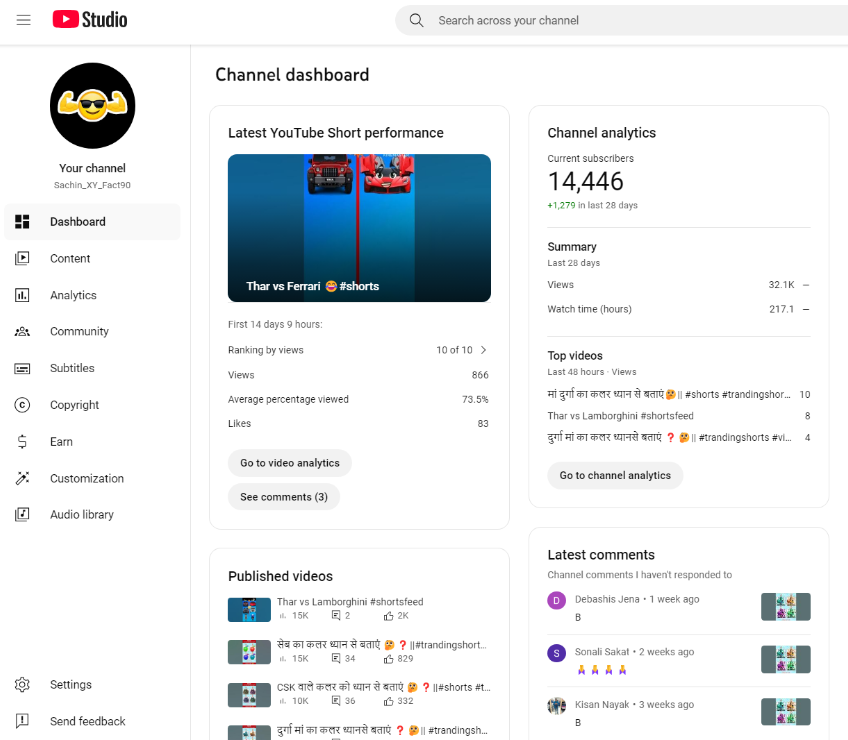Click the Views 32.1K summary row
848x740 pixels.
679,285
